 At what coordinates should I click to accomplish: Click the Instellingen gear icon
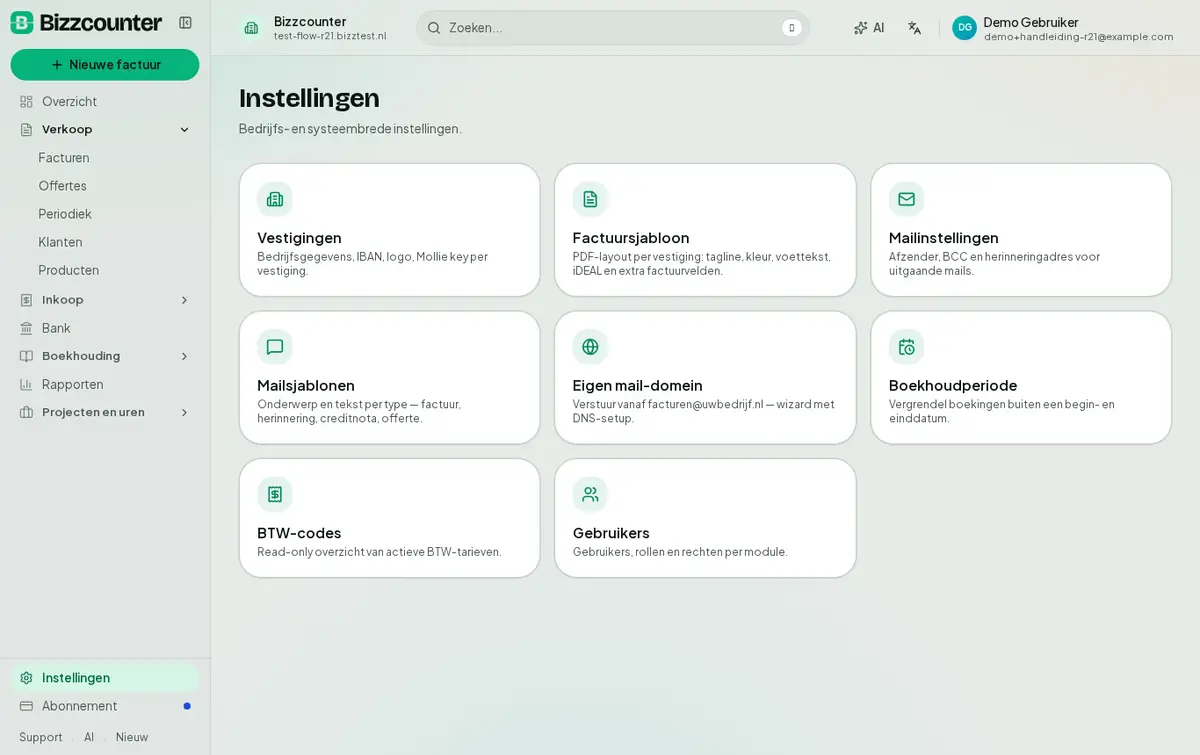click(26, 677)
